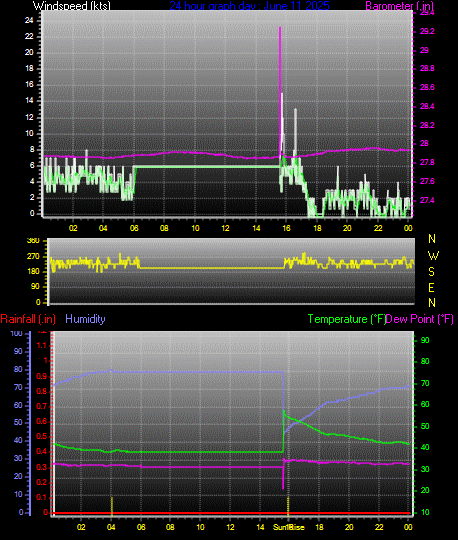Click the Dew Point (°F) legend label

(x=420, y=319)
